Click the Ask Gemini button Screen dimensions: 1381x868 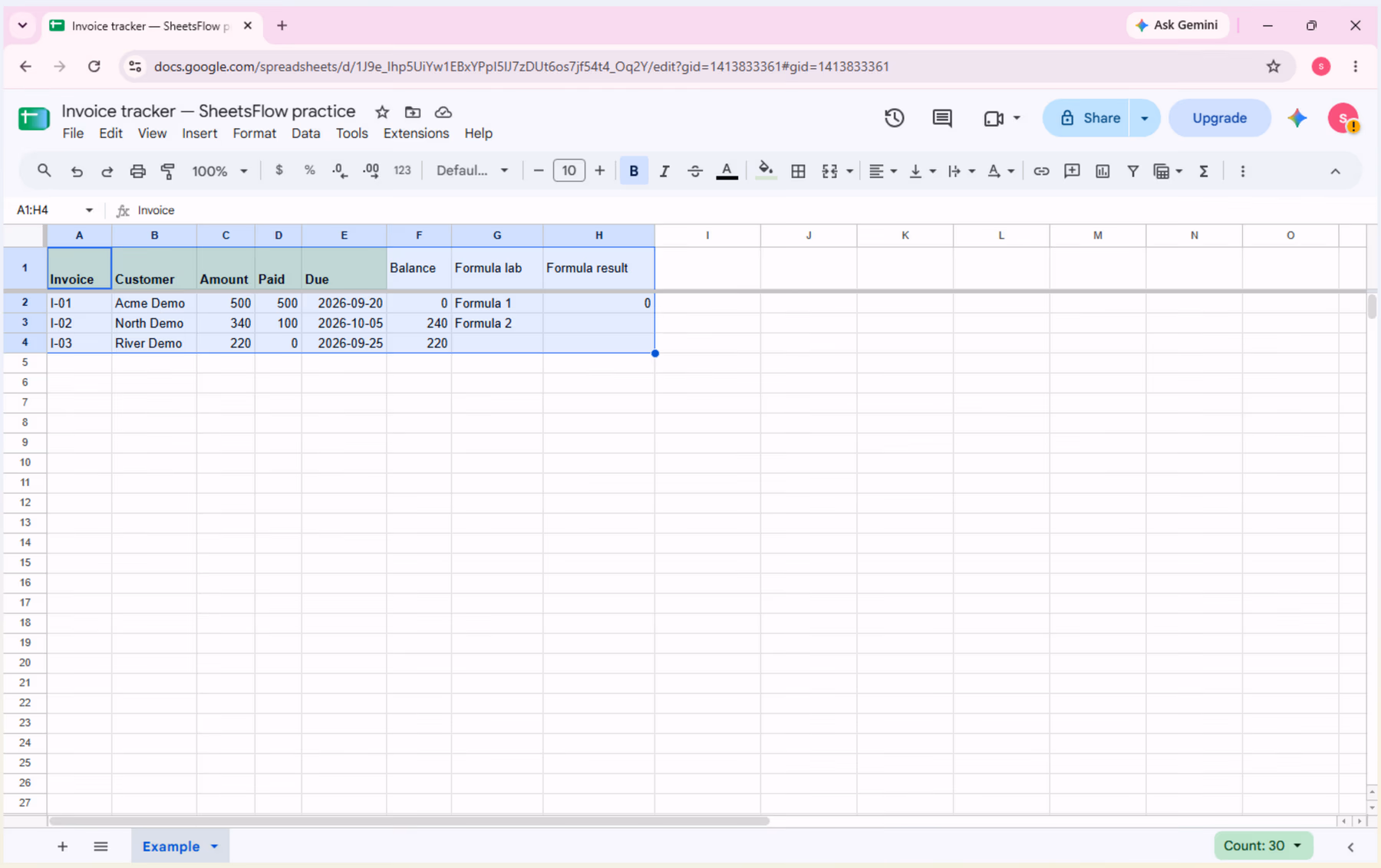pyautogui.click(x=1178, y=25)
